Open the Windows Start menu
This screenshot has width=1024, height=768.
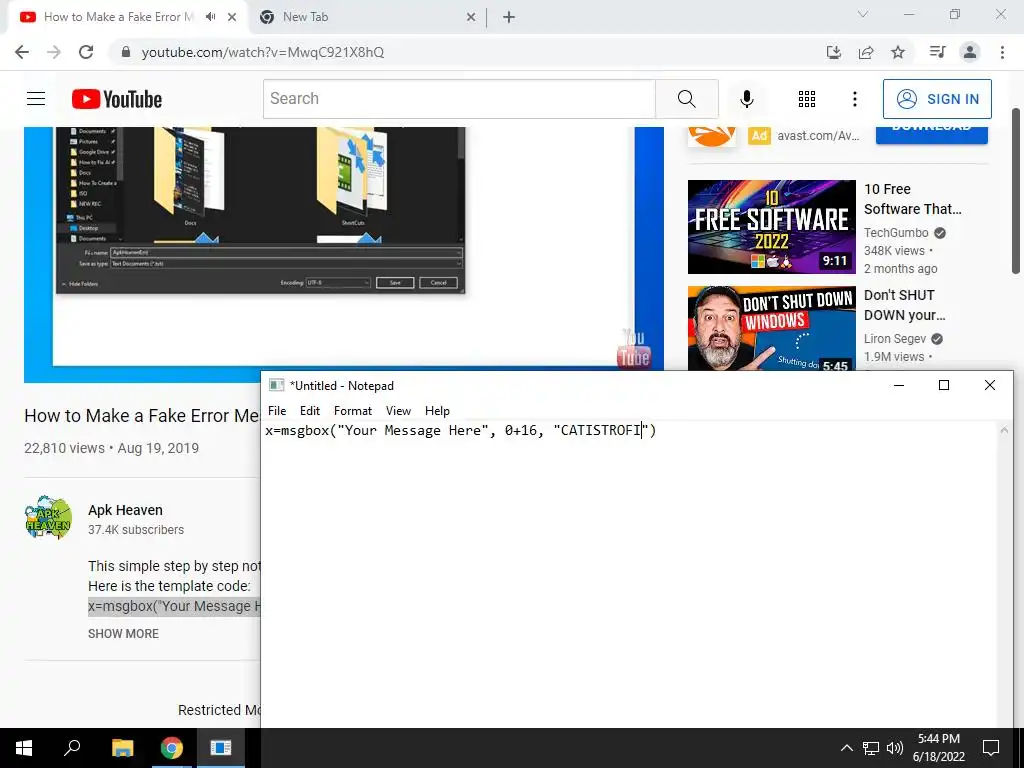24,748
